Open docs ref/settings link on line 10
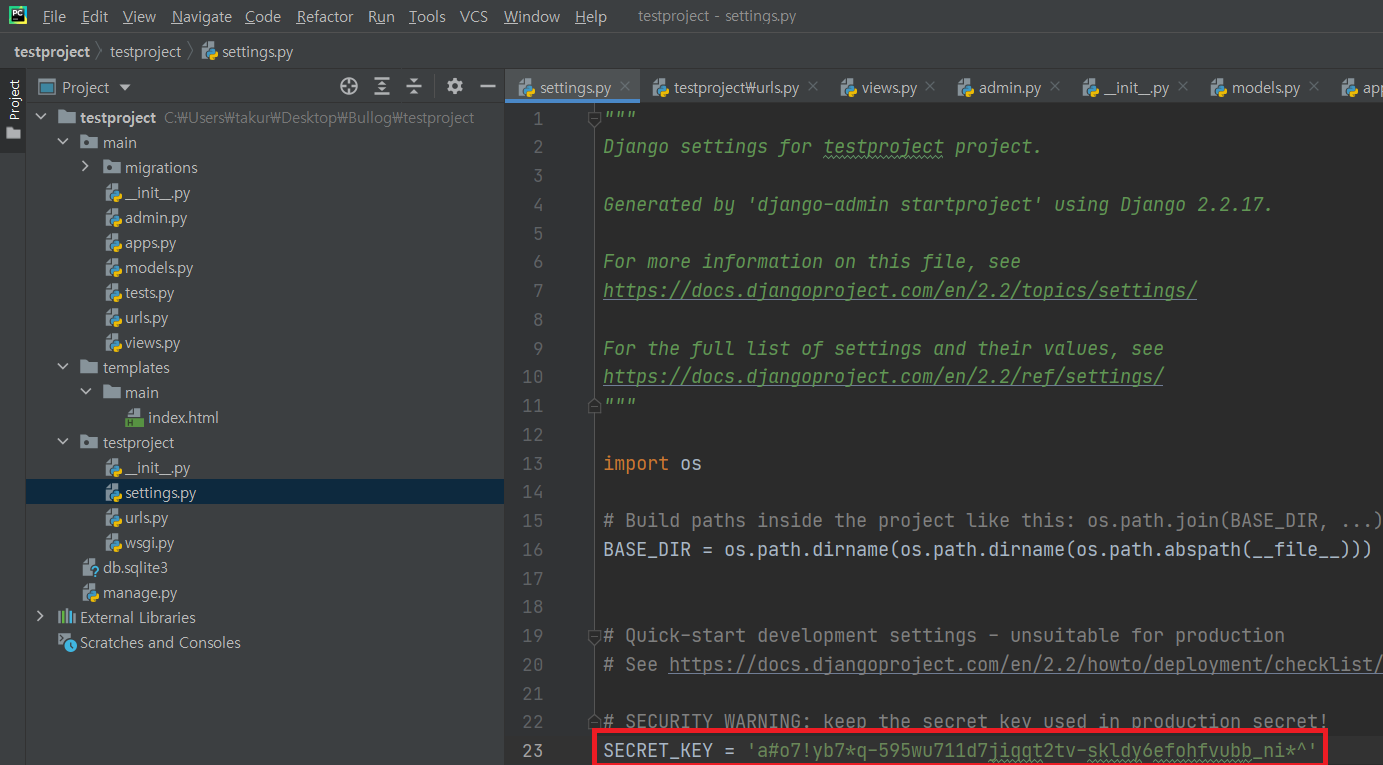Screen dimensions: 1383x765 point(883,377)
